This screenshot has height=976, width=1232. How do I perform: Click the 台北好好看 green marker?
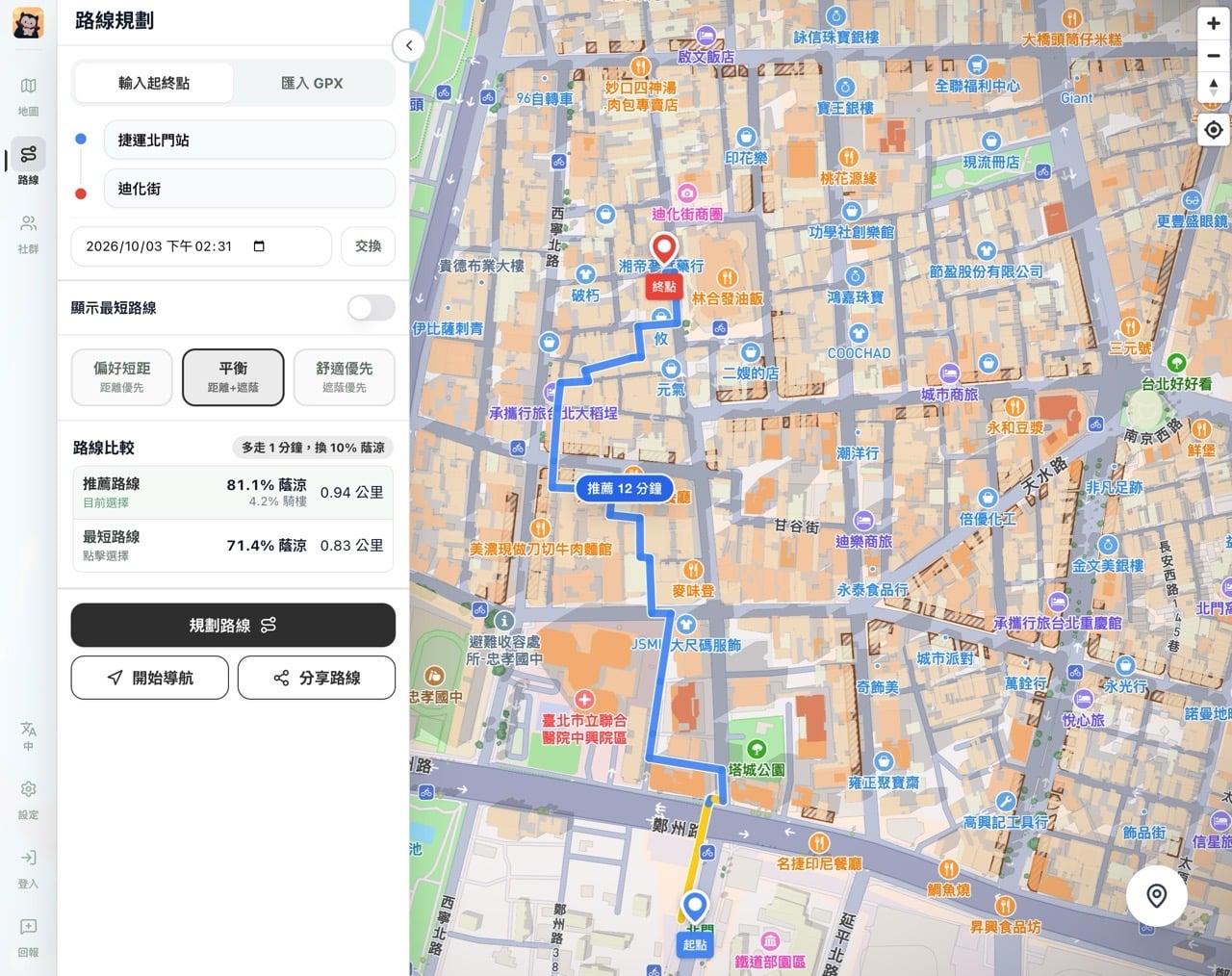1175,363
